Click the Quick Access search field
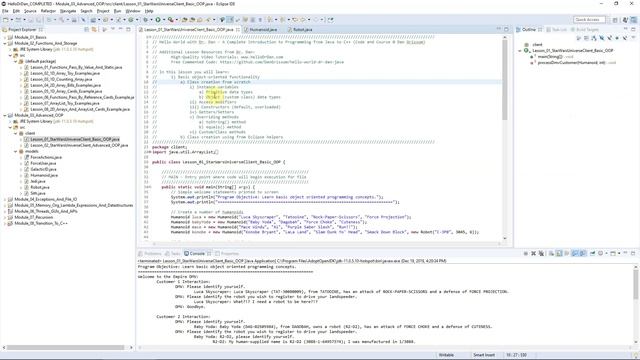Image resolution: width=640 pixels, height=360 pixels. [589, 20]
